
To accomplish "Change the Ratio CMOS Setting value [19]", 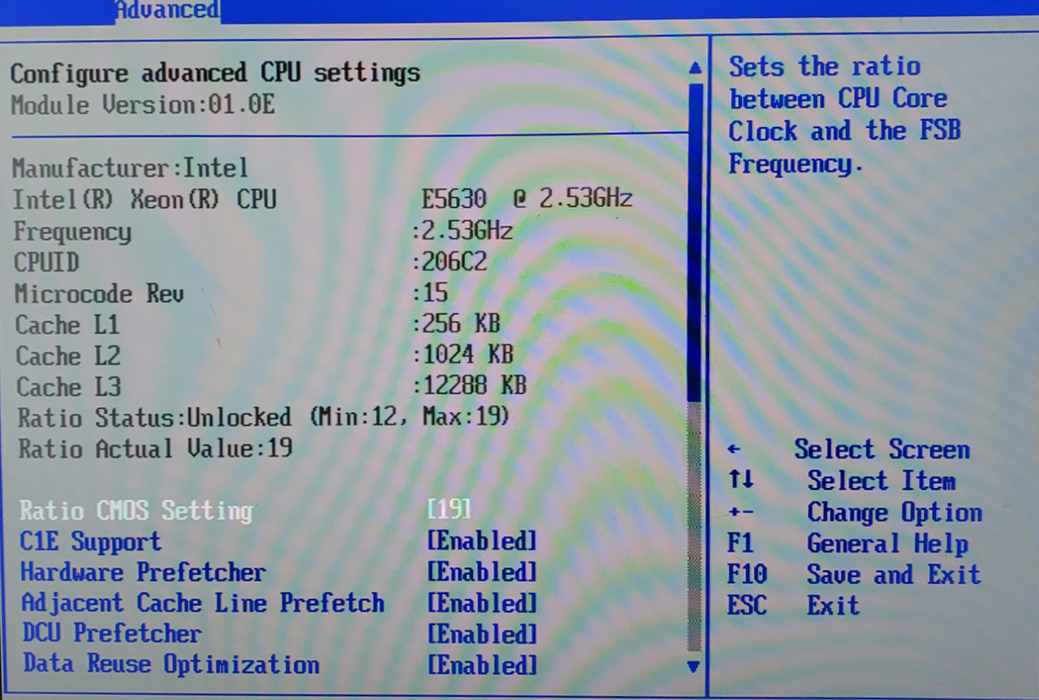I will [449, 509].
